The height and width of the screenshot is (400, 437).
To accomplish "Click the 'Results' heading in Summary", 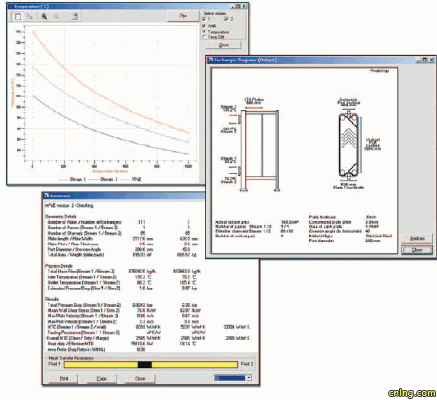I will click(x=51, y=299).
